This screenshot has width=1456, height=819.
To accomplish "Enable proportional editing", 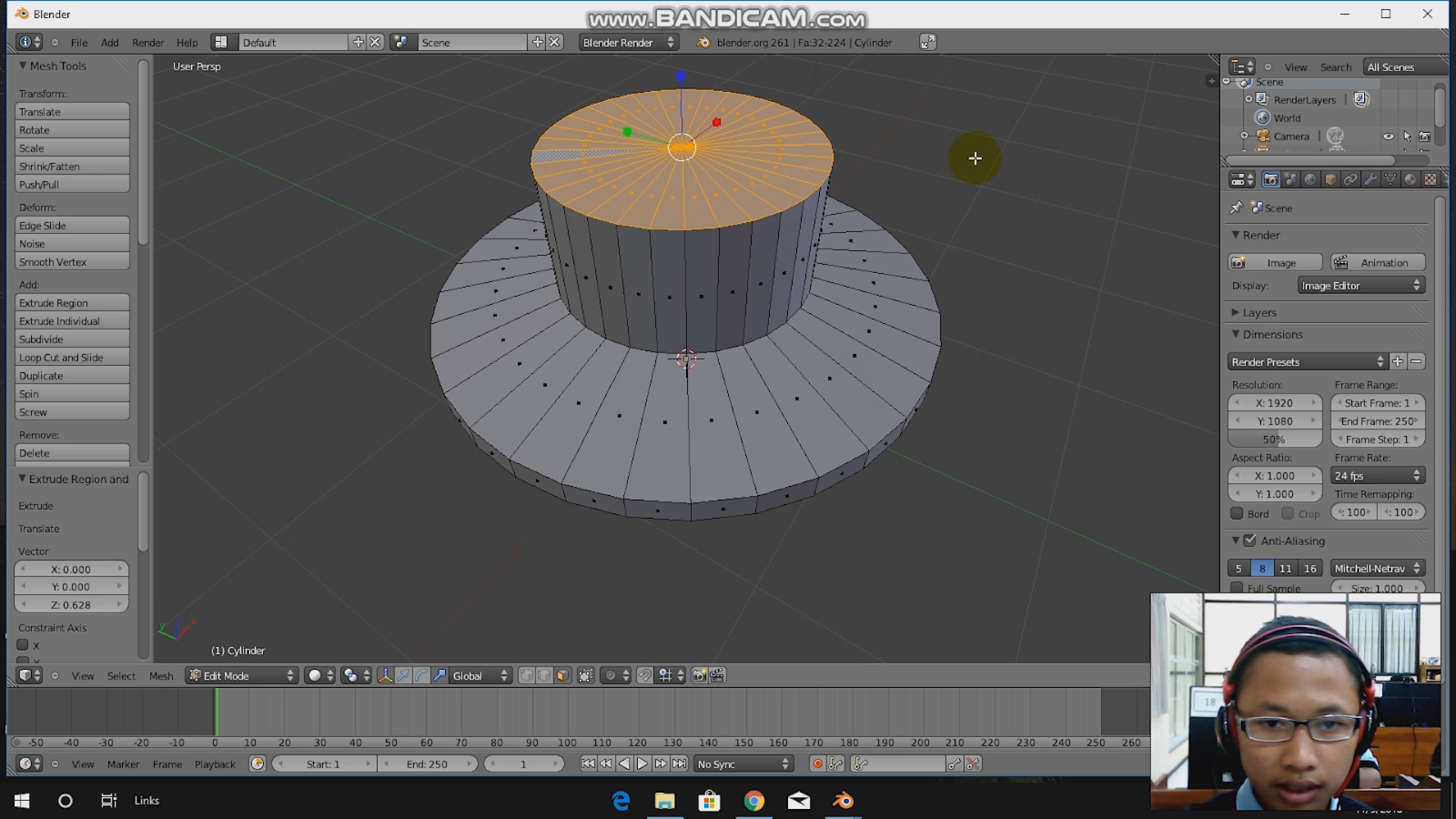I will pos(610,675).
